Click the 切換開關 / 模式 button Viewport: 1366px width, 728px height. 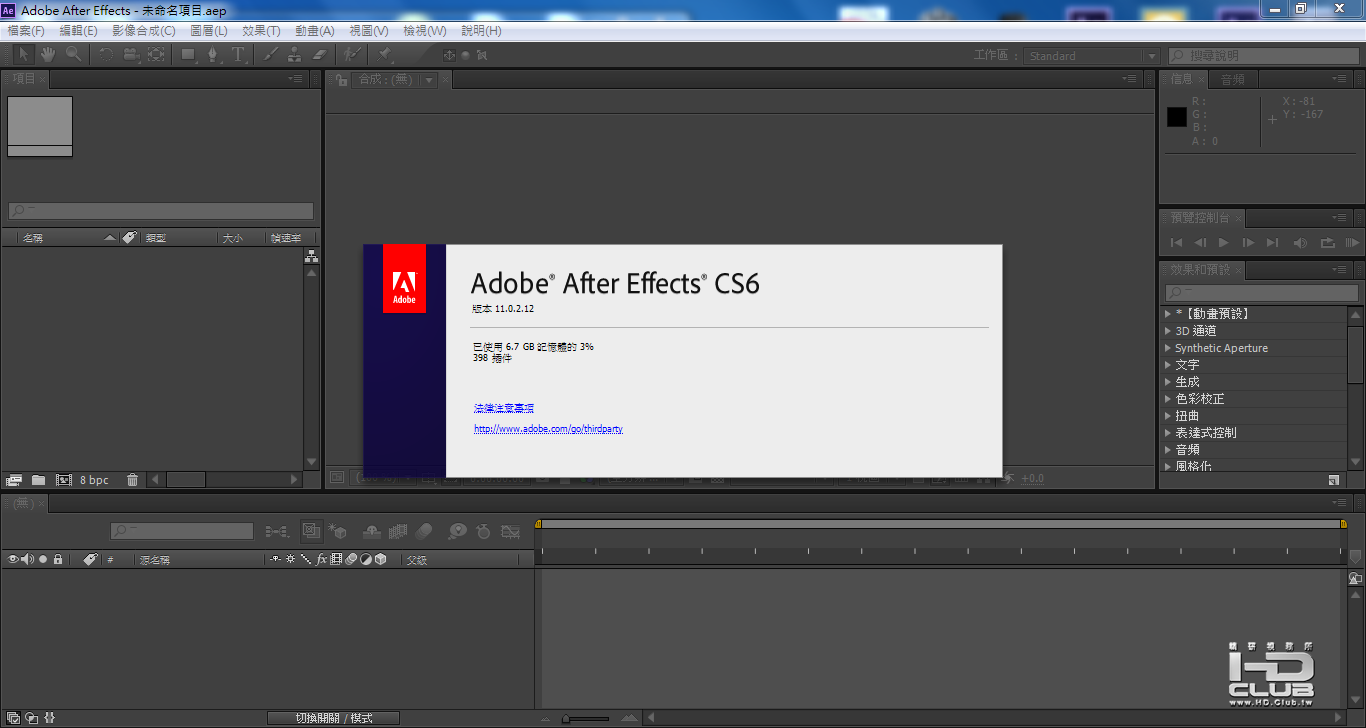pyautogui.click(x=334, y=718)
